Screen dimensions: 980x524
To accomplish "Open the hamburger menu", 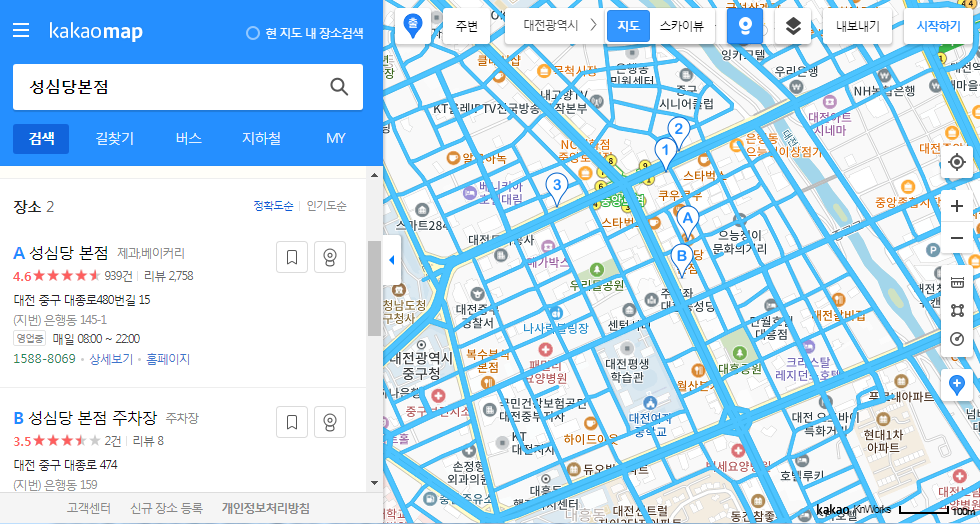I will click(21, 30).
